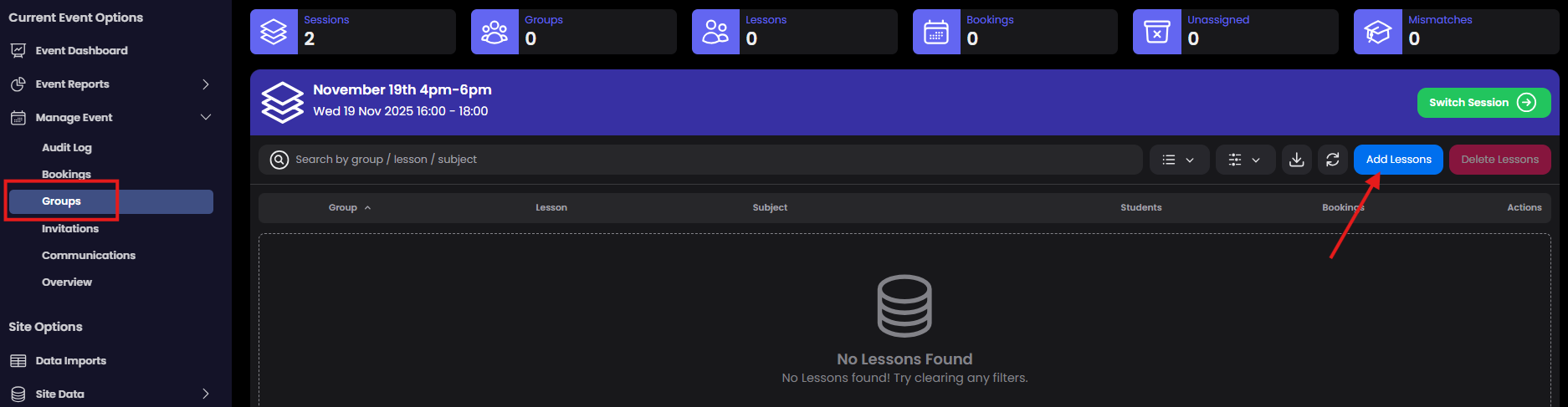Collapse the Manage Event submenu chevron
The image size is (1568, 407).
coord(206,118)
